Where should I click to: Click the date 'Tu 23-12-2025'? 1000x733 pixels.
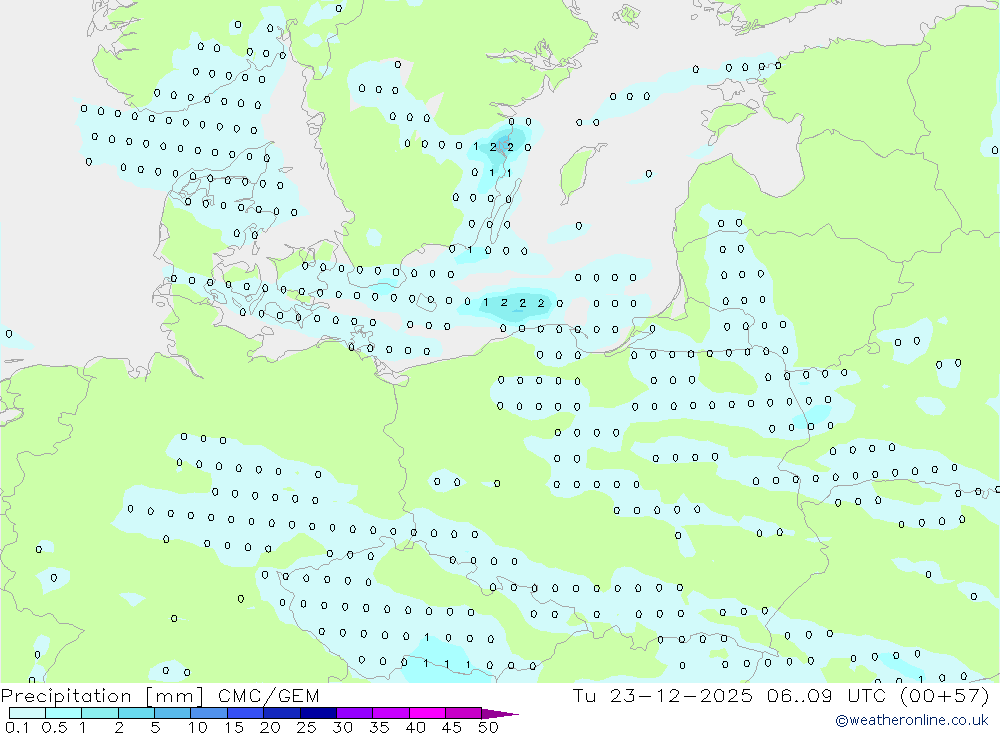[x=663, y=696]
